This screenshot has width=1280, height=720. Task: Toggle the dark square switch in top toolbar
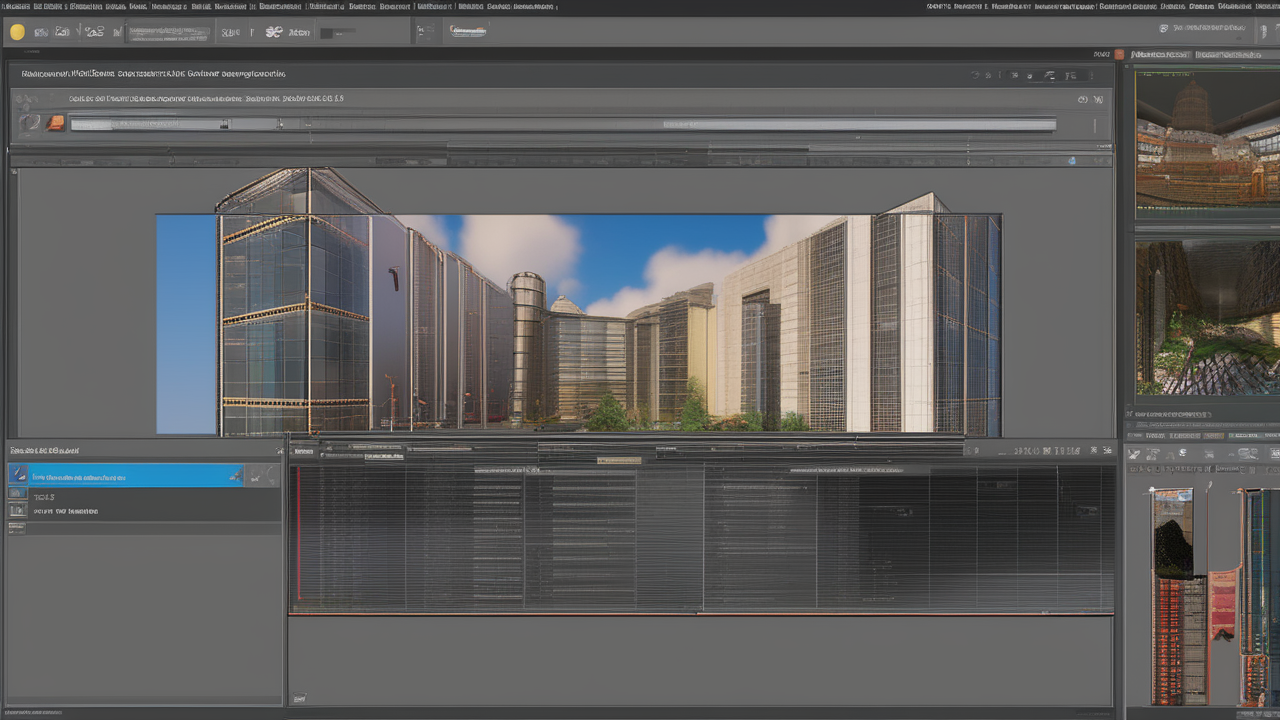coord(326,33)
